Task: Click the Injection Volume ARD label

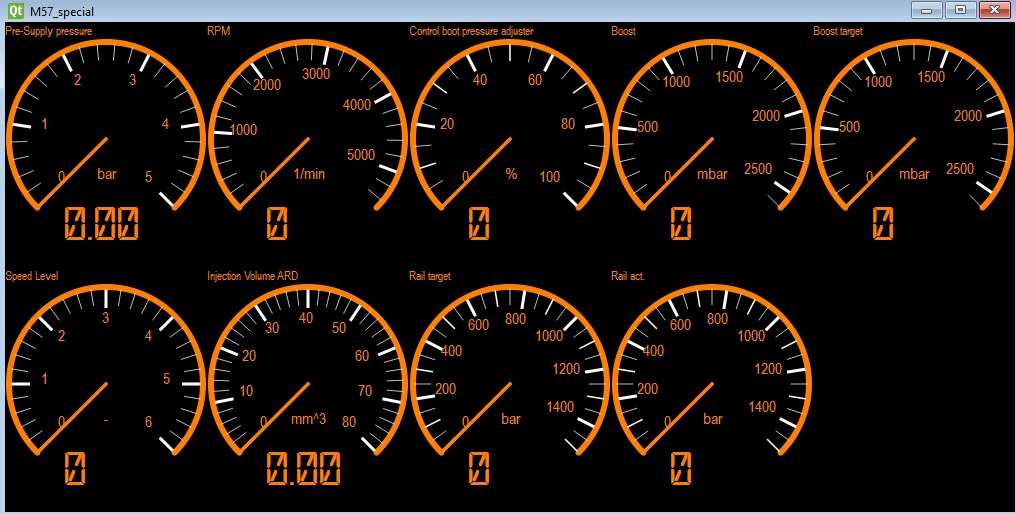Action: pos(253,276)
